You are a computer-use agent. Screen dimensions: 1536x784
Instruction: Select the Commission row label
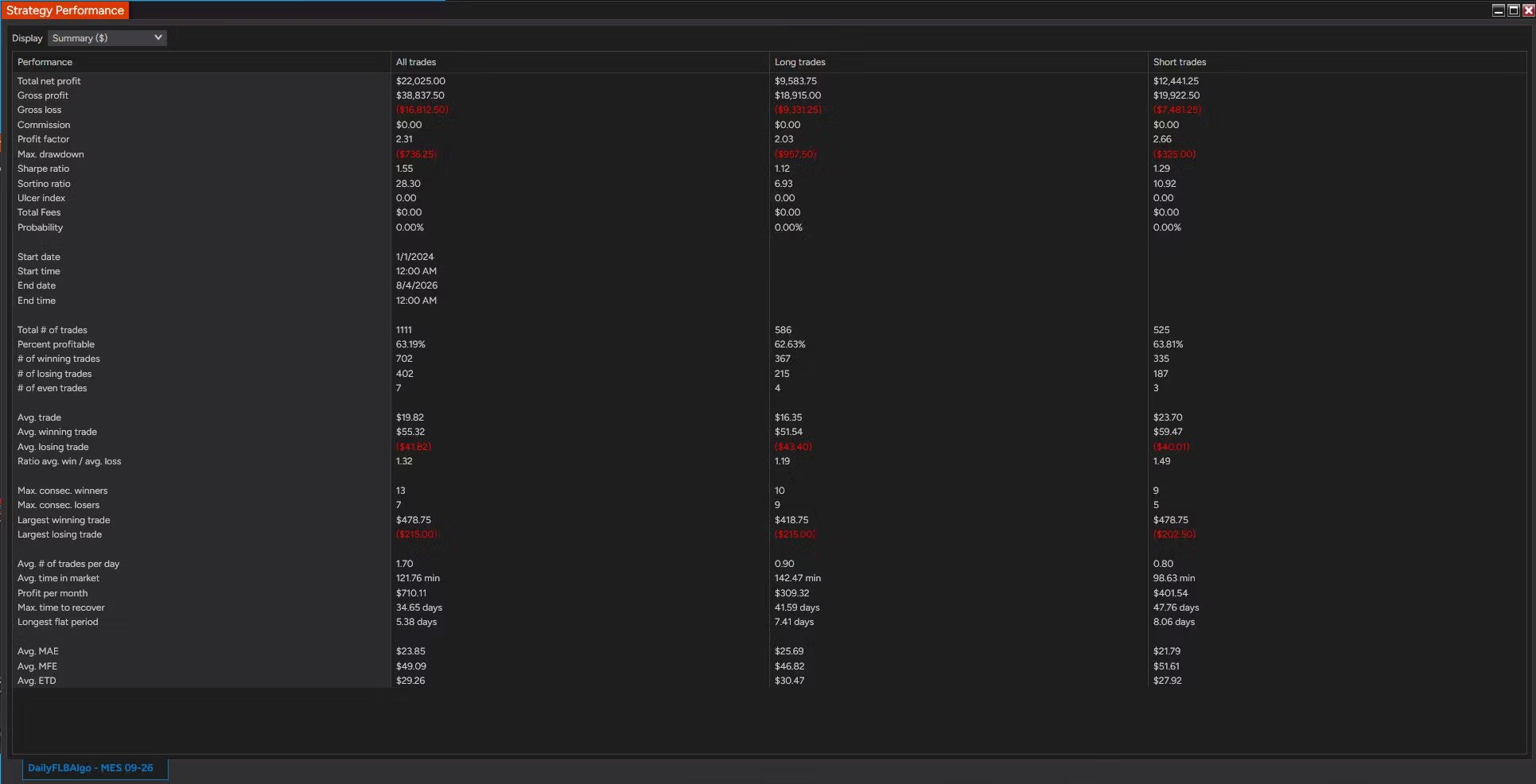tap(44, 125)
